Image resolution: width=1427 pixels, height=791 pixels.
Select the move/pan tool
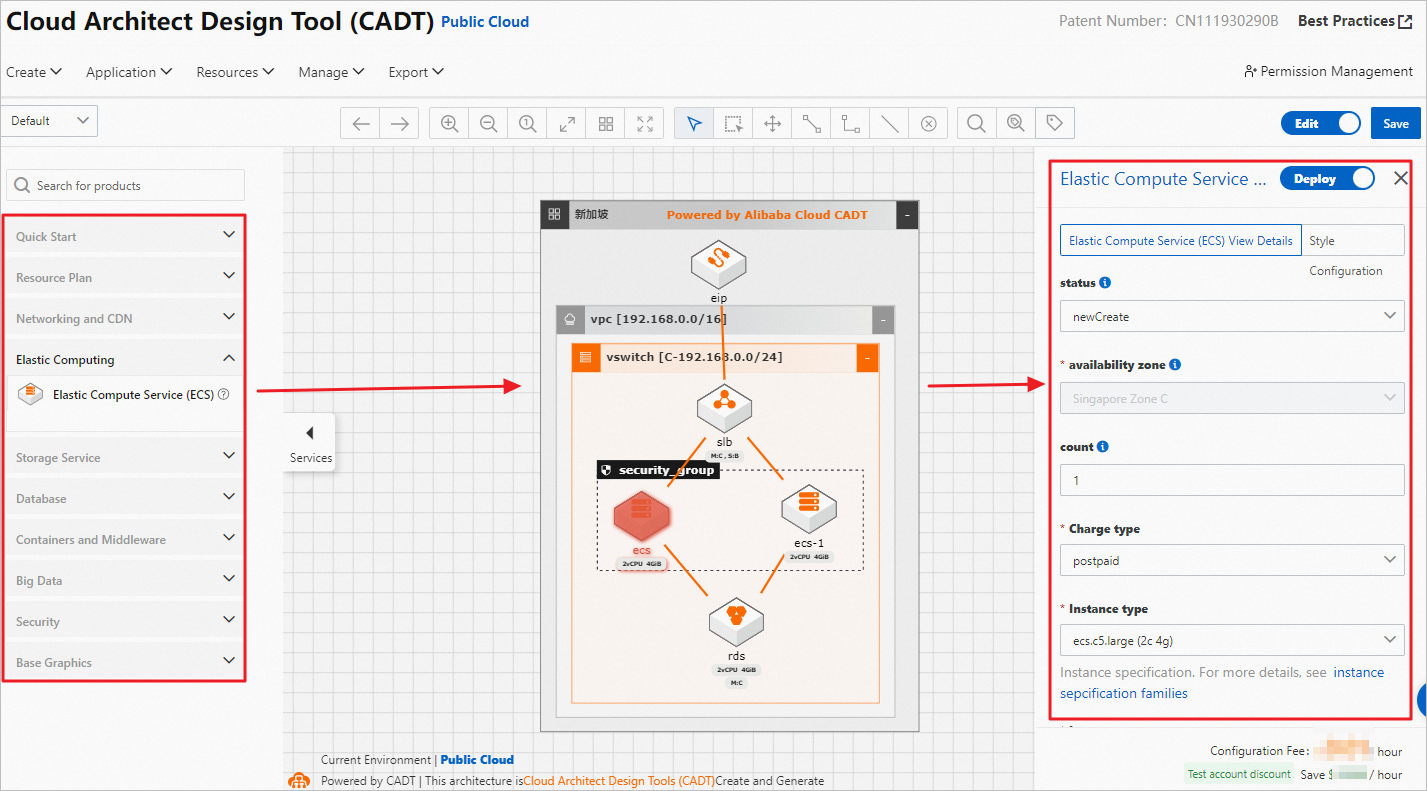coord(773,124)
